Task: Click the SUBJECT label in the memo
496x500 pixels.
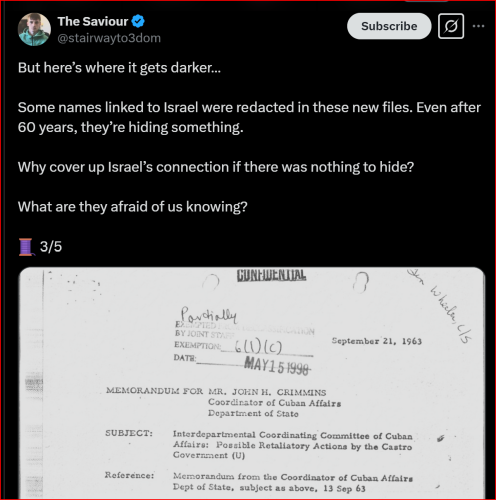Action: coord(129,433)
